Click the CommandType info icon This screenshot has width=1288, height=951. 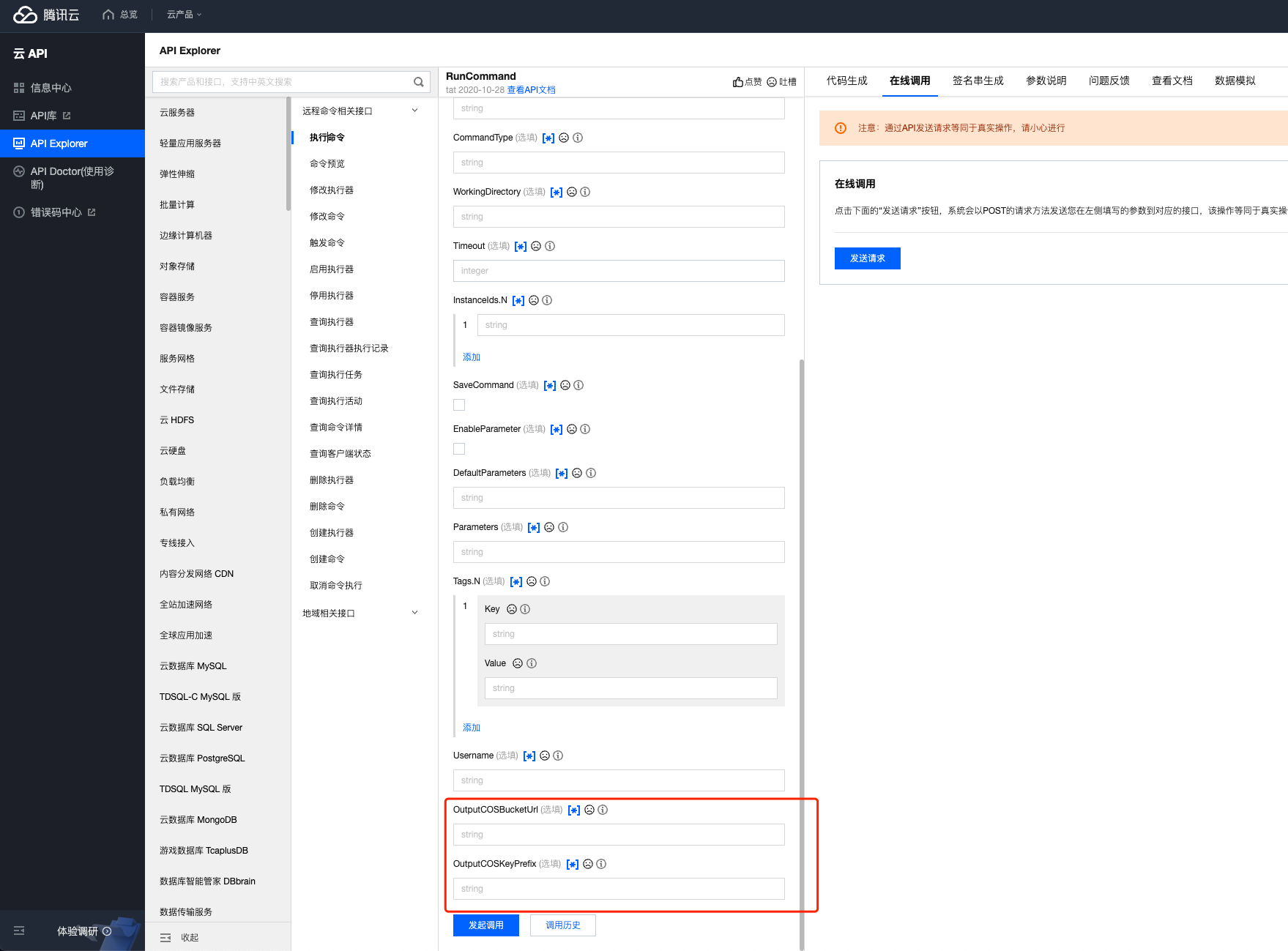click(578, 138)
